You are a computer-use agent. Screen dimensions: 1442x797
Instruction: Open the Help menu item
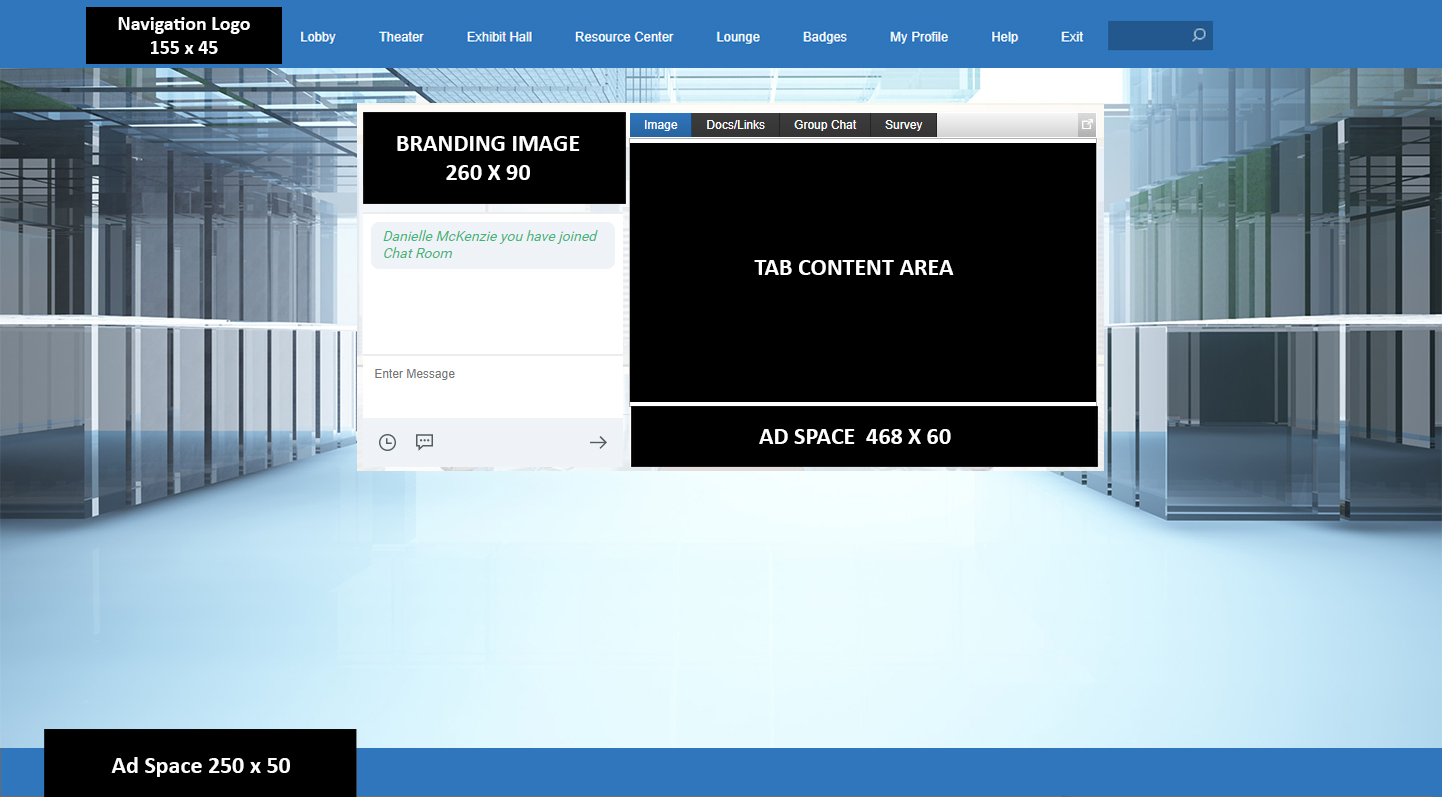(1005, 37)
